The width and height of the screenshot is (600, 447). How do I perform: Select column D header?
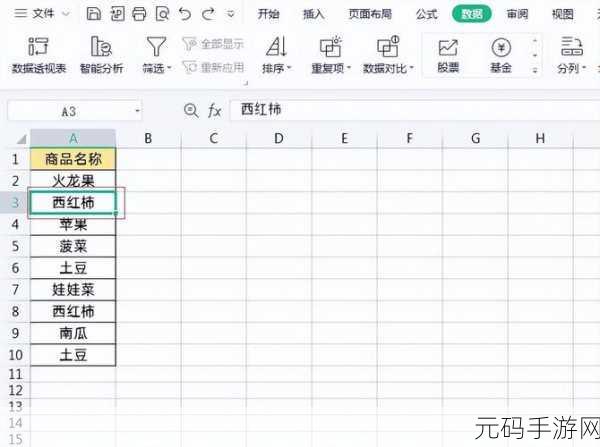279,138
